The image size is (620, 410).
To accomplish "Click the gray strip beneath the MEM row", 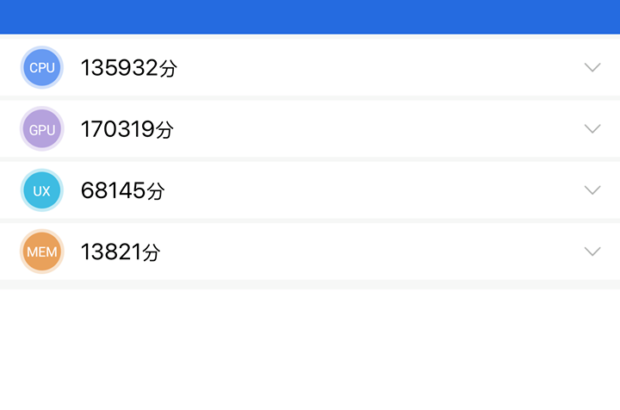I will coord(310,285).
